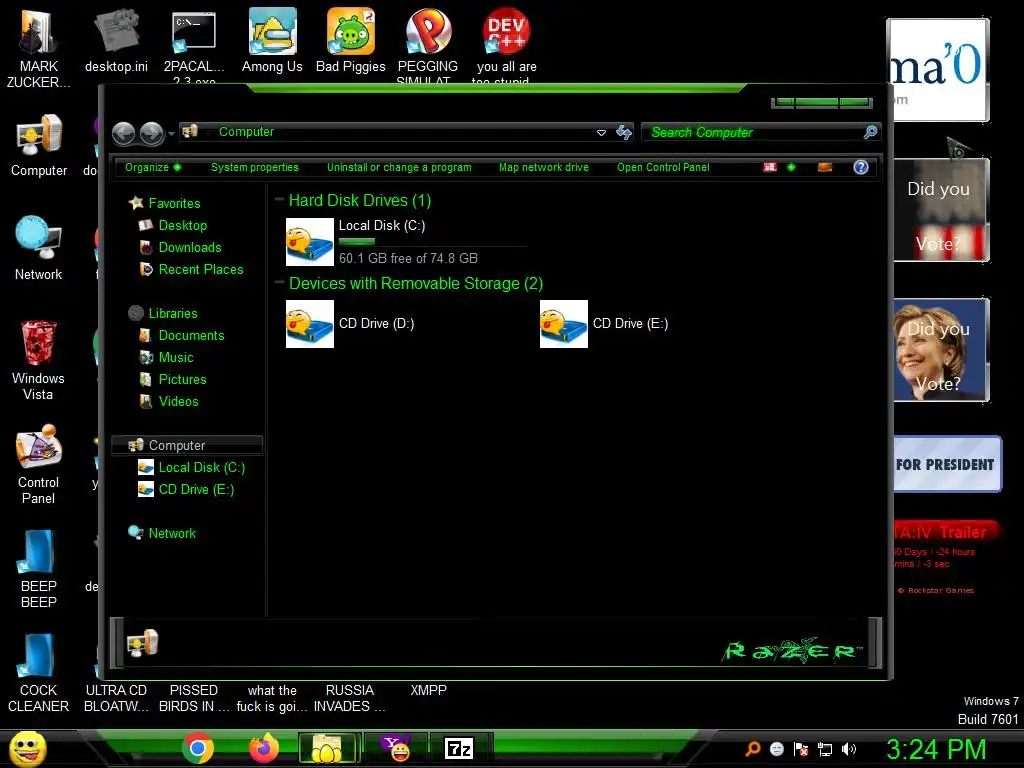Open Yahoo Messenger taskbar icon

396,748
